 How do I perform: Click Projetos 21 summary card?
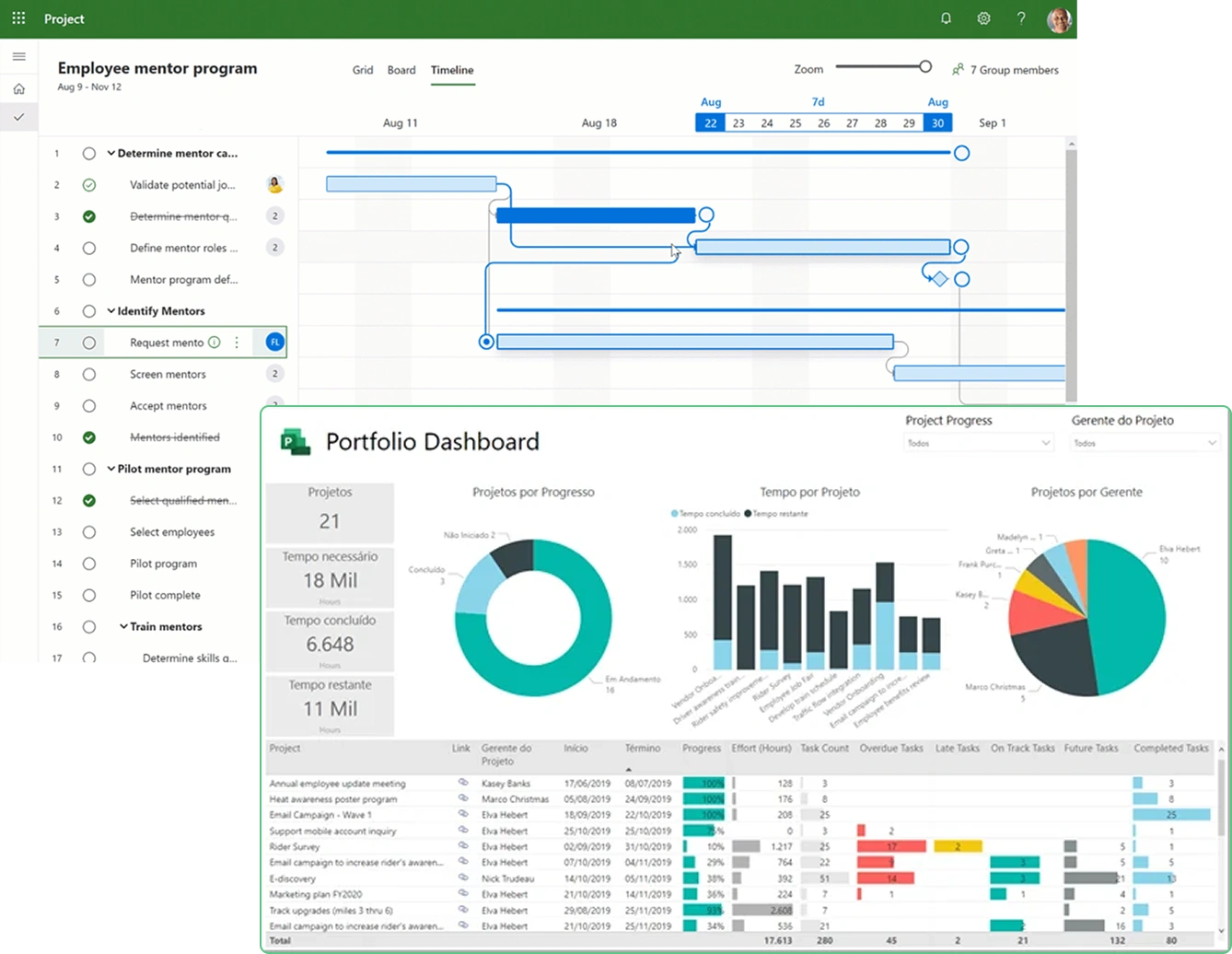click(x=330, y=513)
